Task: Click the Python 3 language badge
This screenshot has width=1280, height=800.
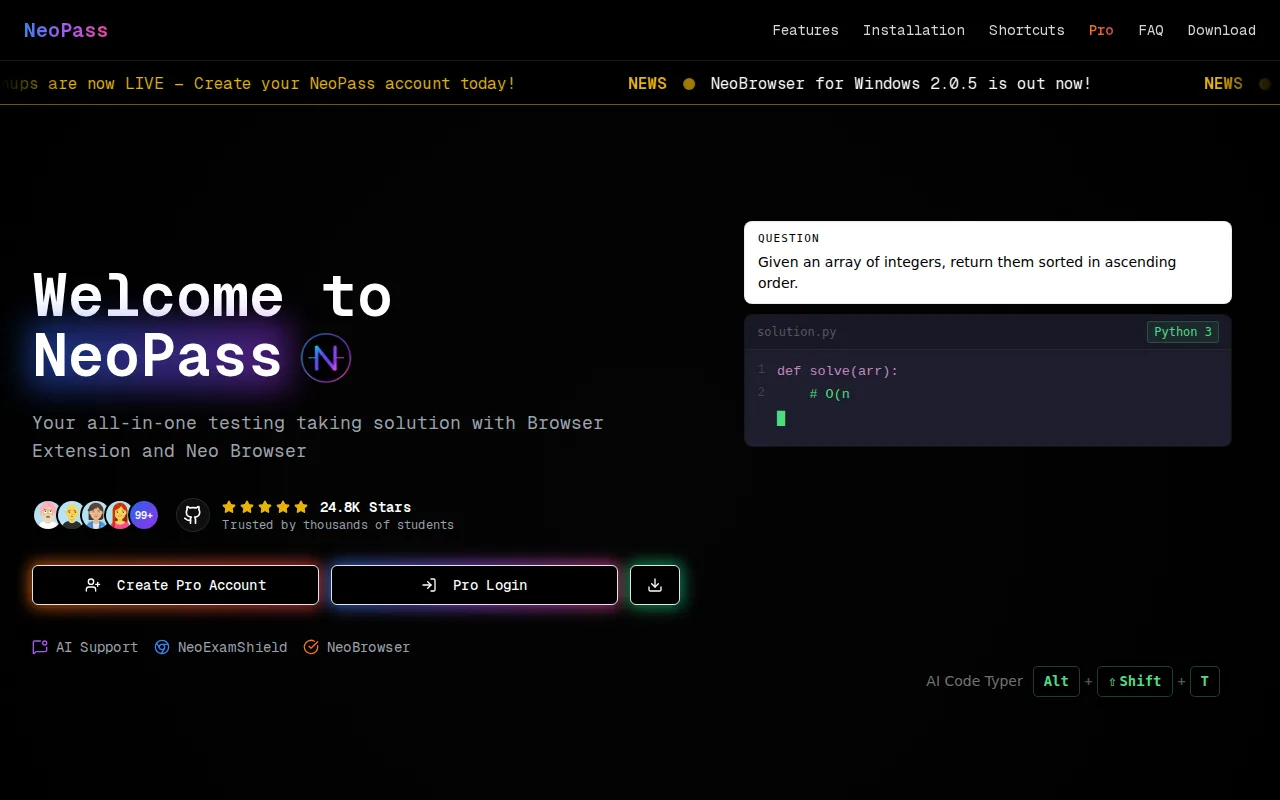Action: (1183, 332)
